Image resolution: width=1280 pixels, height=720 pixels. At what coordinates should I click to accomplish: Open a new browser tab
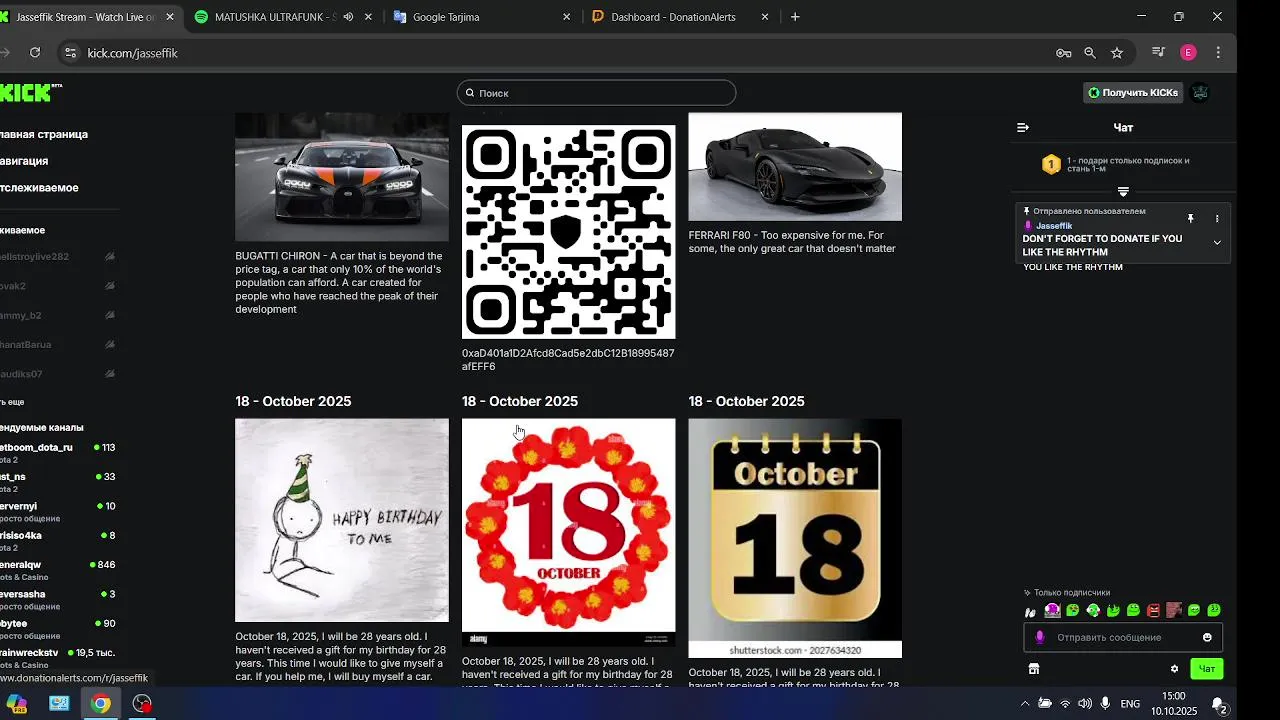click(795, 17)
